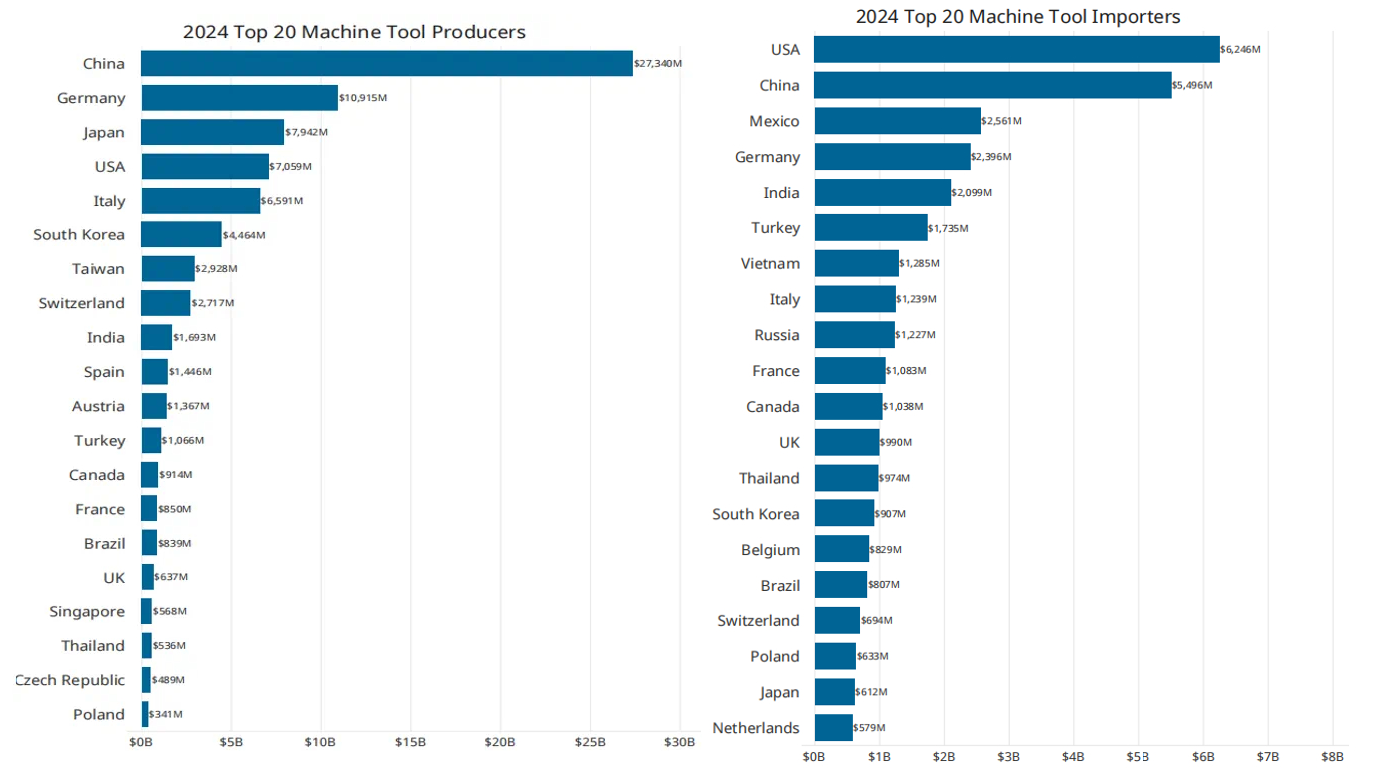Click the "$2,928M" value label
Image resolution: width=1377 pixels, height=771 pixels.
(216, 269)
